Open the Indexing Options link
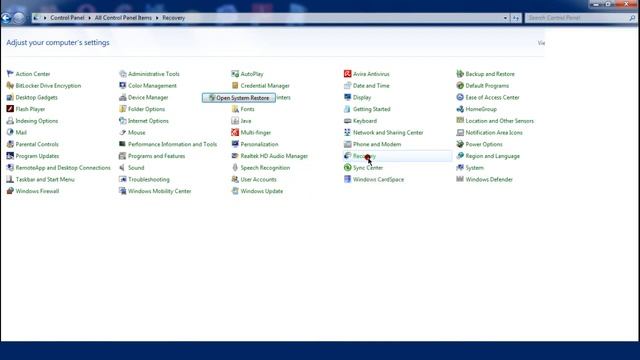640x360 pixels. 37,121
